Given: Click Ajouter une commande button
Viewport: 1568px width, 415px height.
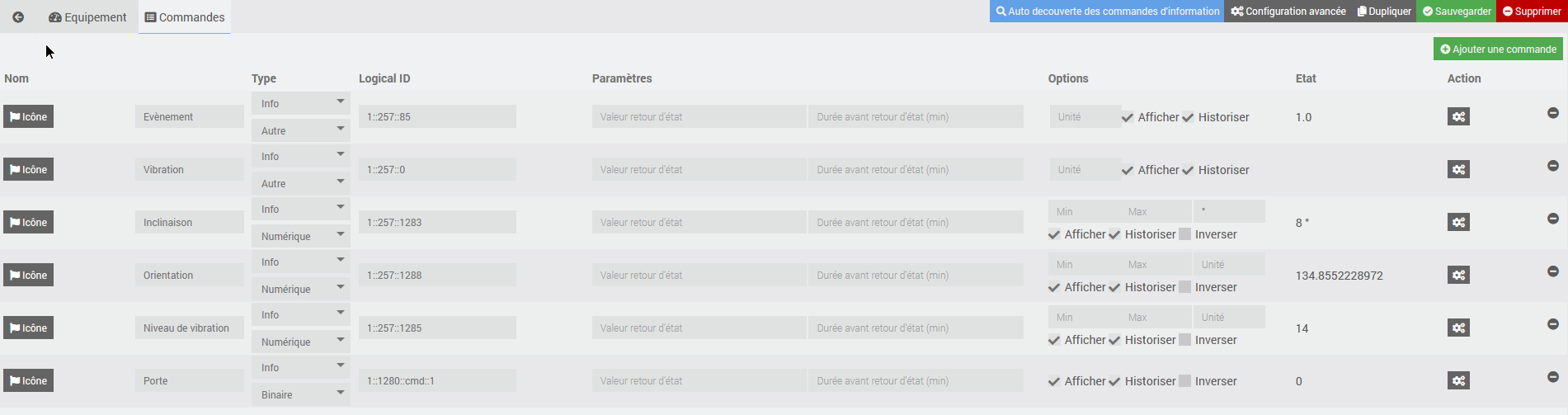Looking at the screenshot, I should 1498,50.
